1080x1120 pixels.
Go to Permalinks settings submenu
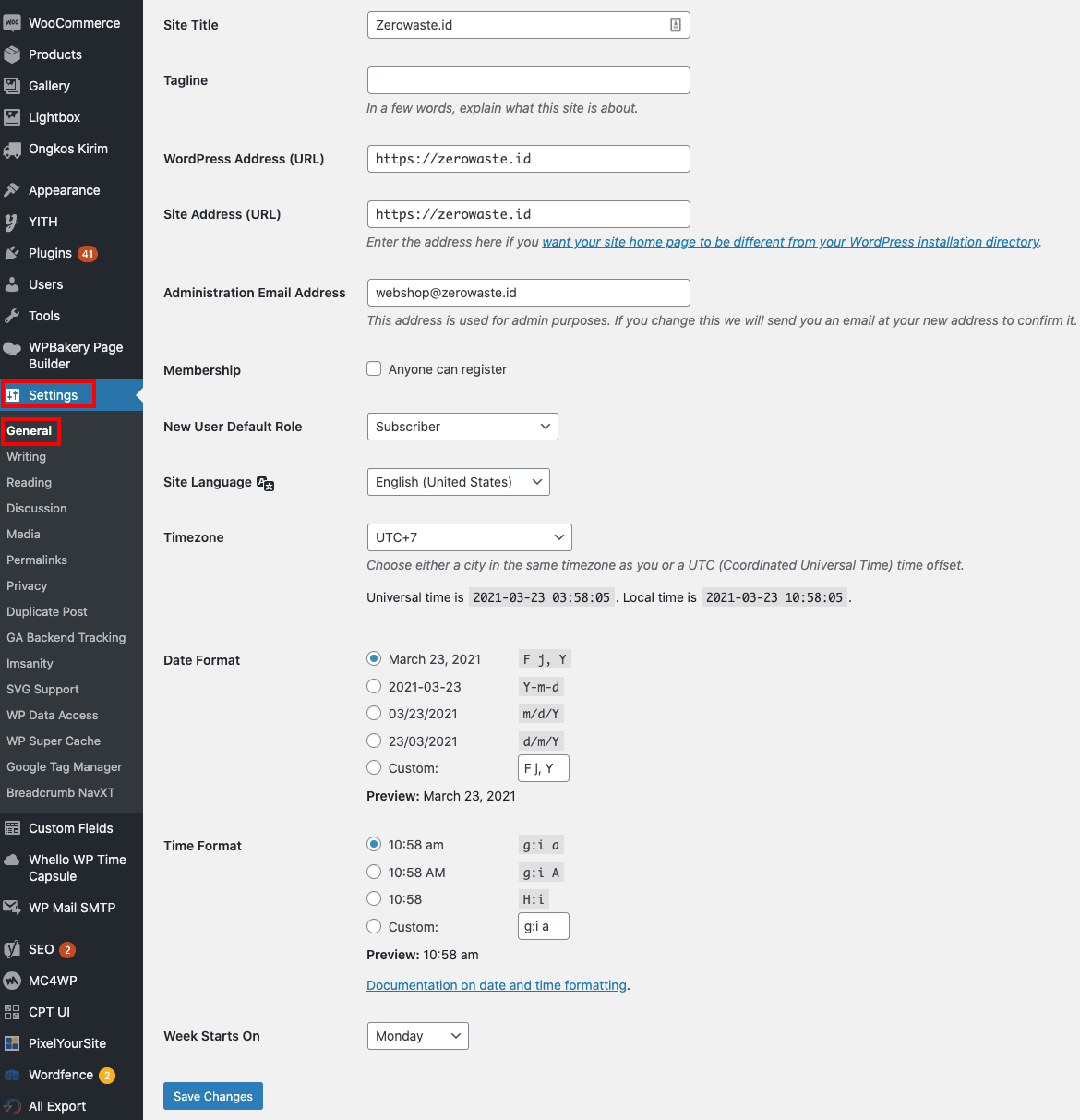pyautogui.click(x=37, y=560)
